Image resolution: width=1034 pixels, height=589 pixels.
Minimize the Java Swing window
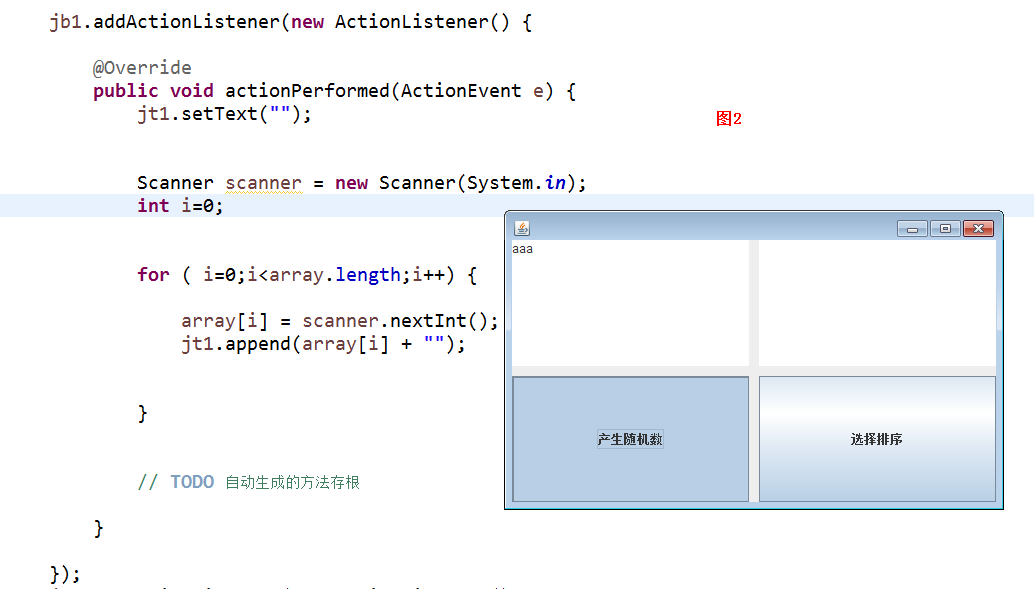point(912,228)
